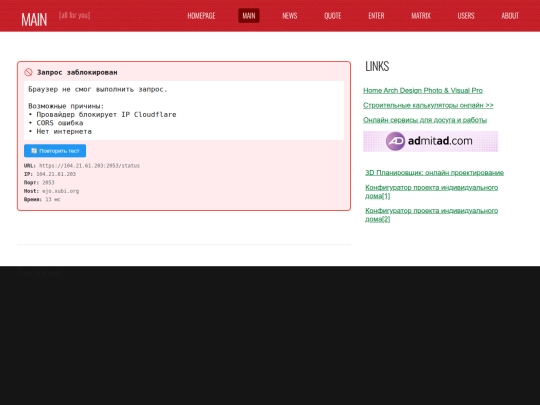Click the 'Возможные причины:' text line

[x=66, y=106]
